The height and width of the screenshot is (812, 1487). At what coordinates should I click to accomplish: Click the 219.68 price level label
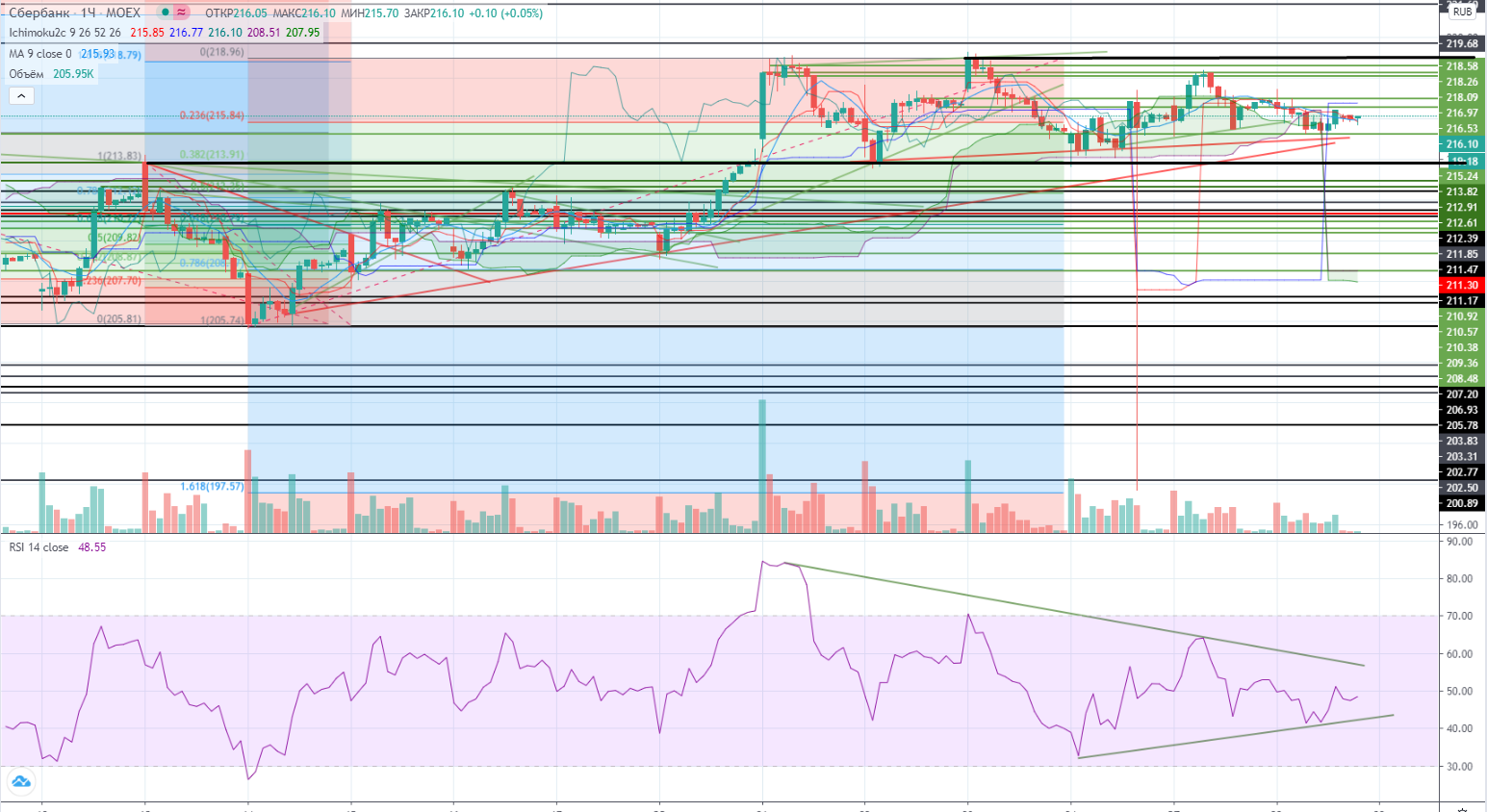[x=1461, y=43]
